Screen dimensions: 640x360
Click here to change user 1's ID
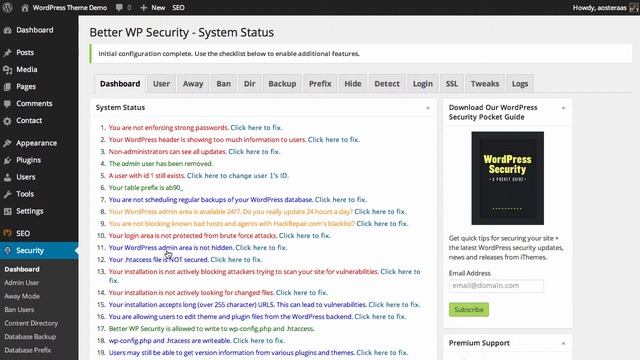238,176
